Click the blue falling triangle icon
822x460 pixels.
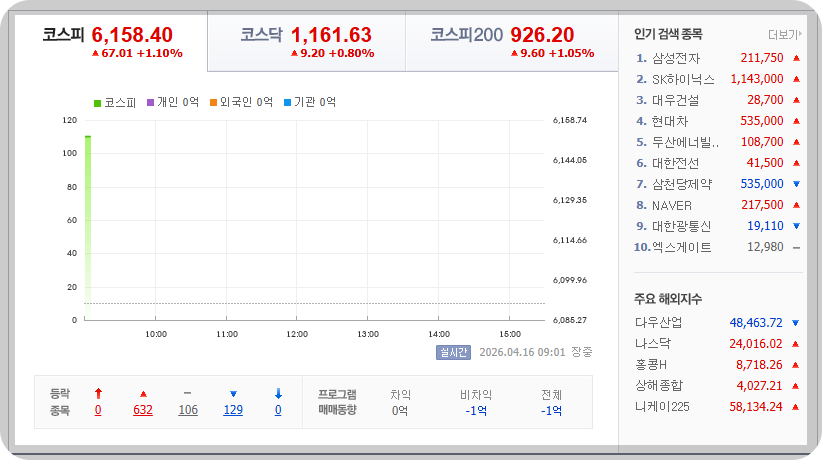(x=233, y=394)
